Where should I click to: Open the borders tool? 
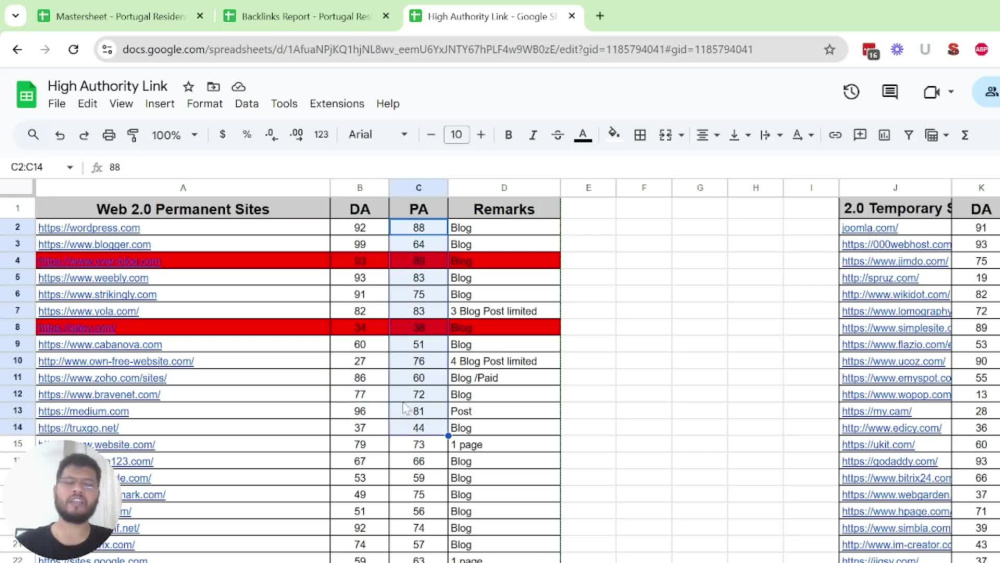click(640, 135)
